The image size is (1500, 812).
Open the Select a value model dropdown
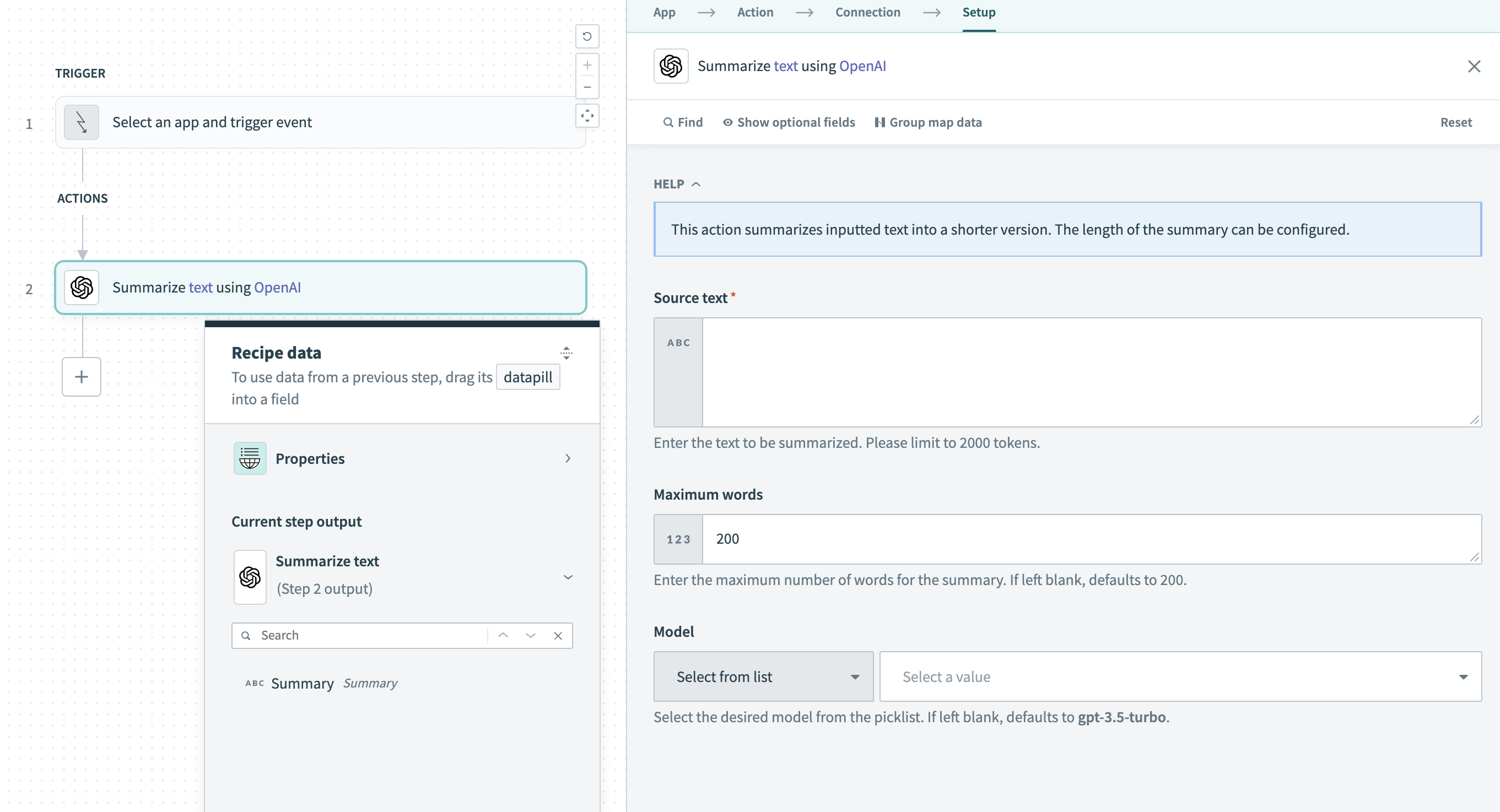(x=1180, y=676)
